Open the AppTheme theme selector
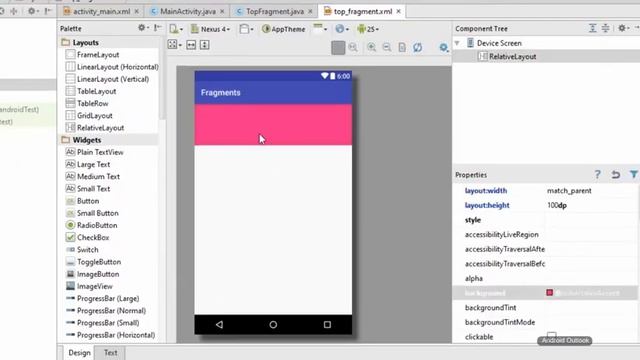The height and width of the screenshot is (360, 640). (x=284, y=29)
